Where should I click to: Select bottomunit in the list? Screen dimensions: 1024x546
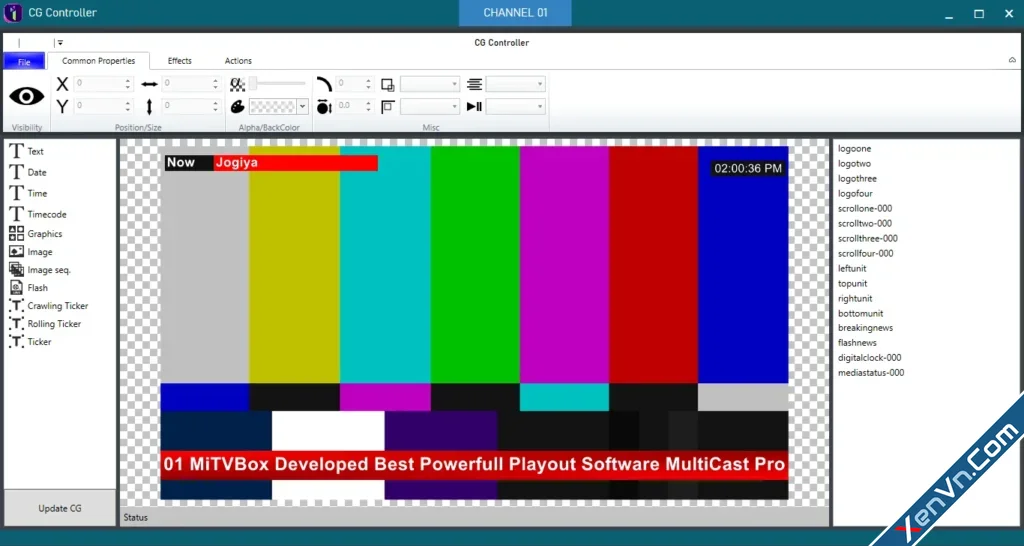[861, 314]
